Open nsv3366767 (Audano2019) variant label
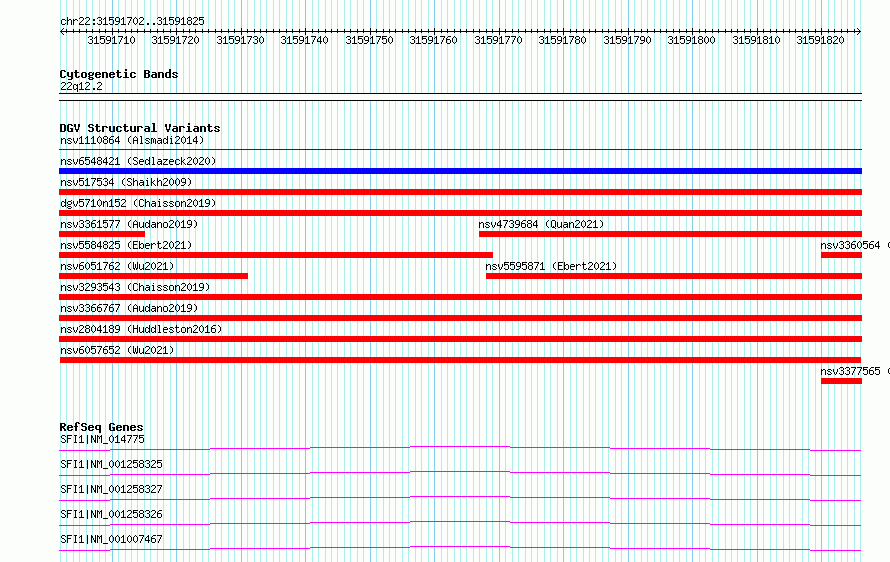This screenshot has height=562, width=890. pos(129,308)
